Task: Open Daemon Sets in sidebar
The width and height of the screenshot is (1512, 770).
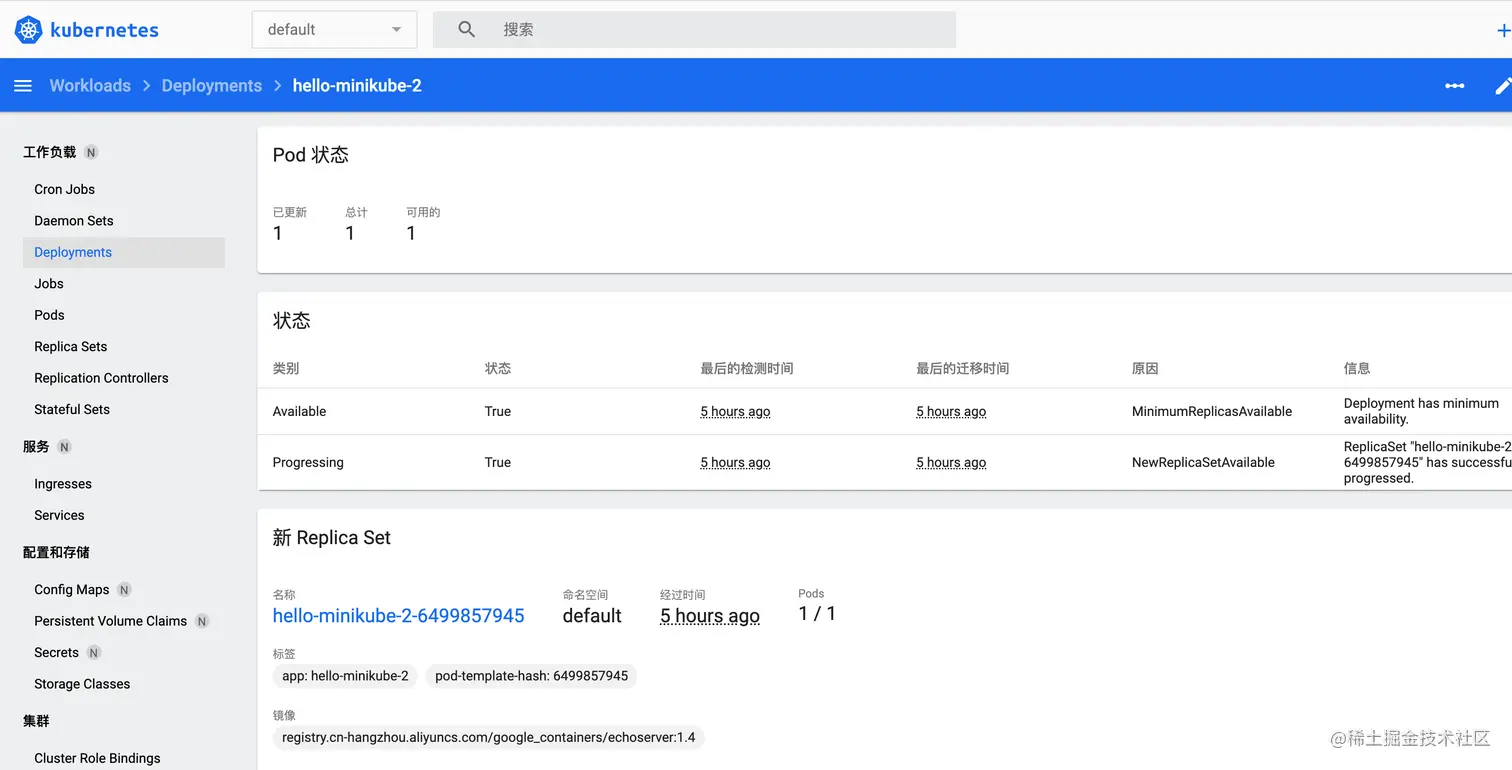Action: [74, 221]
